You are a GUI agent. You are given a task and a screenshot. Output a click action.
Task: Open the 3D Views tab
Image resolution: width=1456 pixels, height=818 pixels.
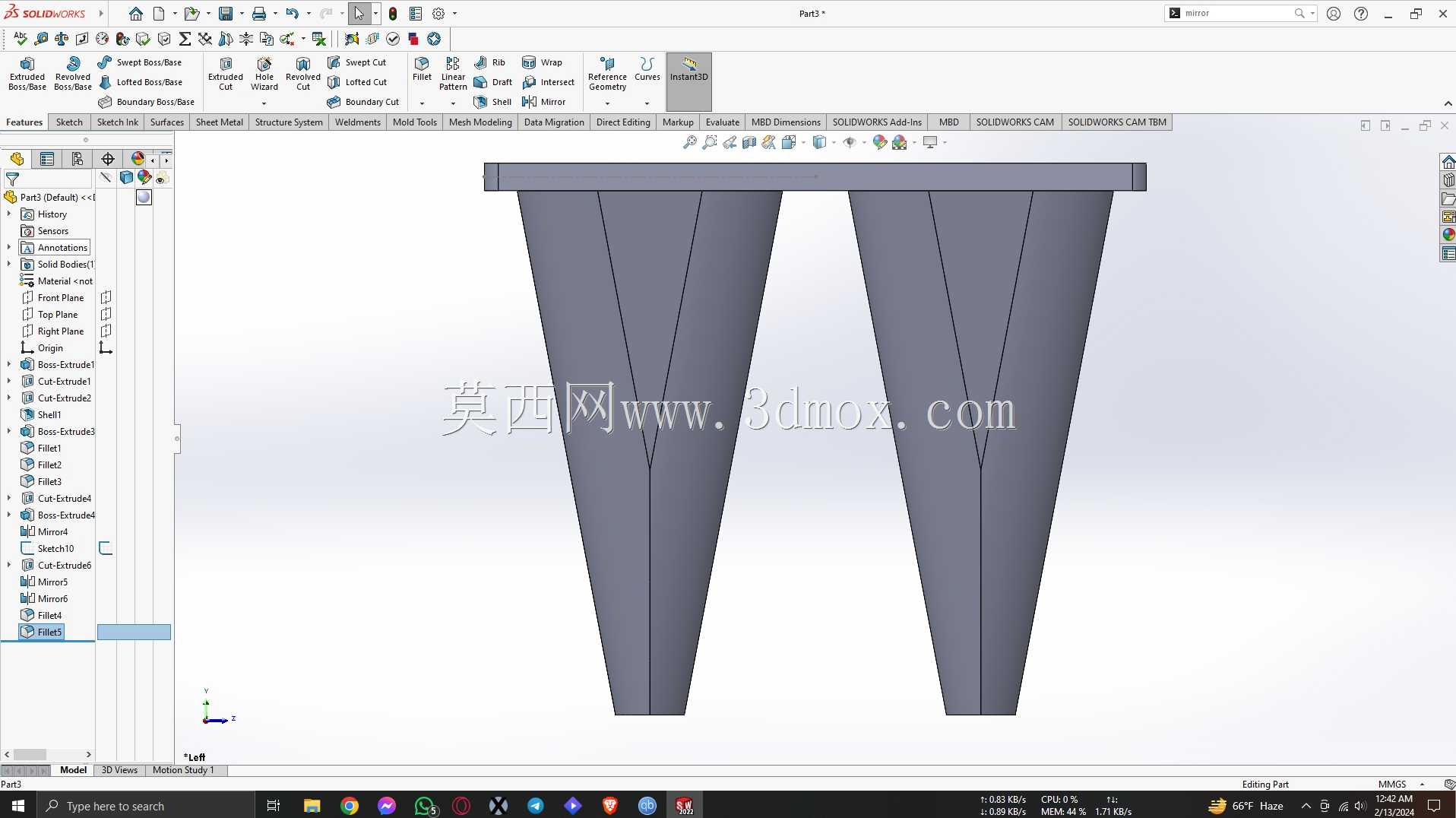point(119,770)
